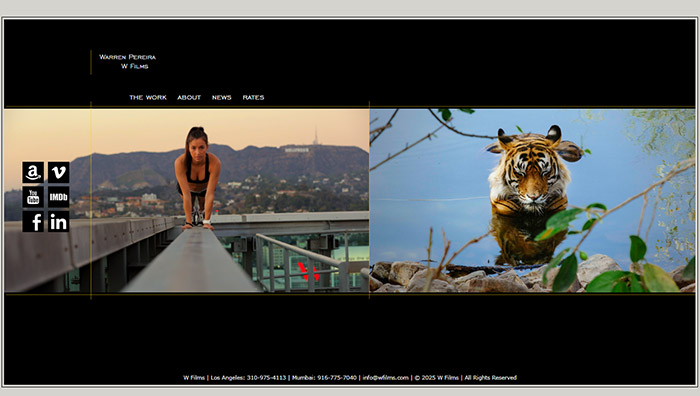Screen dimensions: 700x396
Task: Click the Warren Pereira W Films logo
Action: (x=127, y=62)
